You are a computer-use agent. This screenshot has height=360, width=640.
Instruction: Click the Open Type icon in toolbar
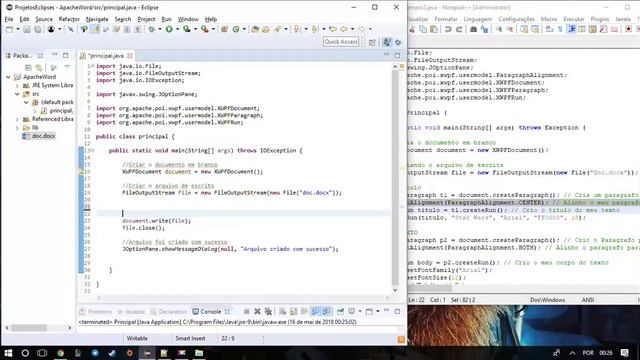(x=255, y=29)
